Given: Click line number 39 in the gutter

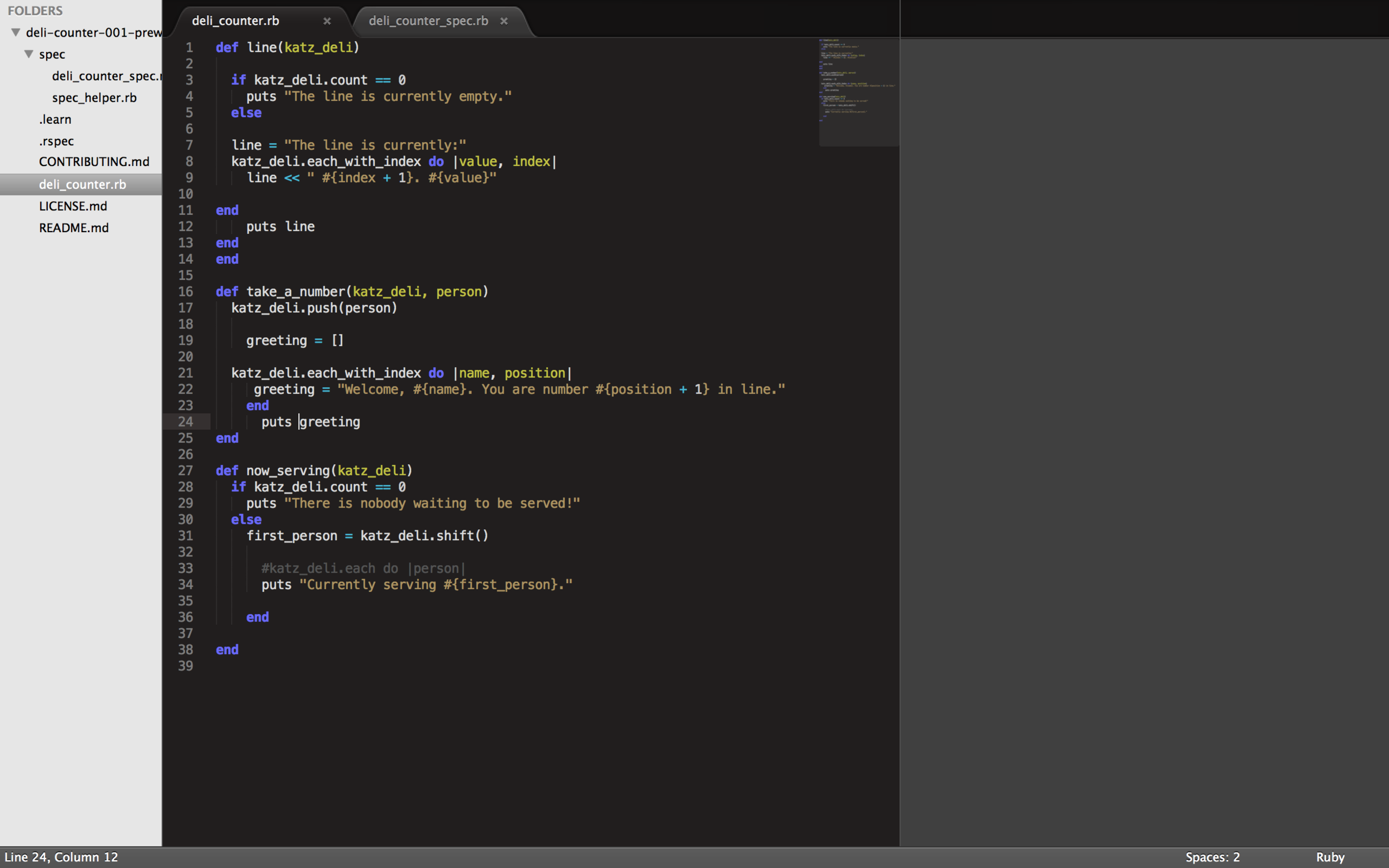Looking at the screenshot, I should (x=186, y=666).
